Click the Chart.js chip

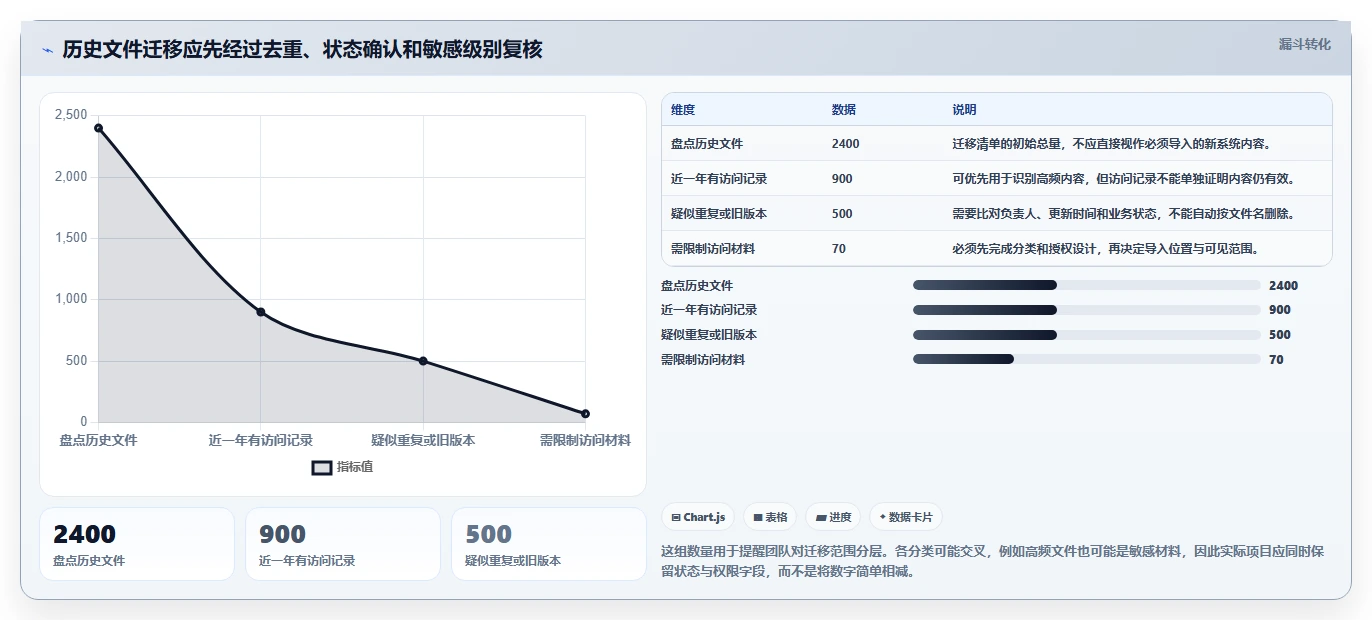click(x=698, y=517)
